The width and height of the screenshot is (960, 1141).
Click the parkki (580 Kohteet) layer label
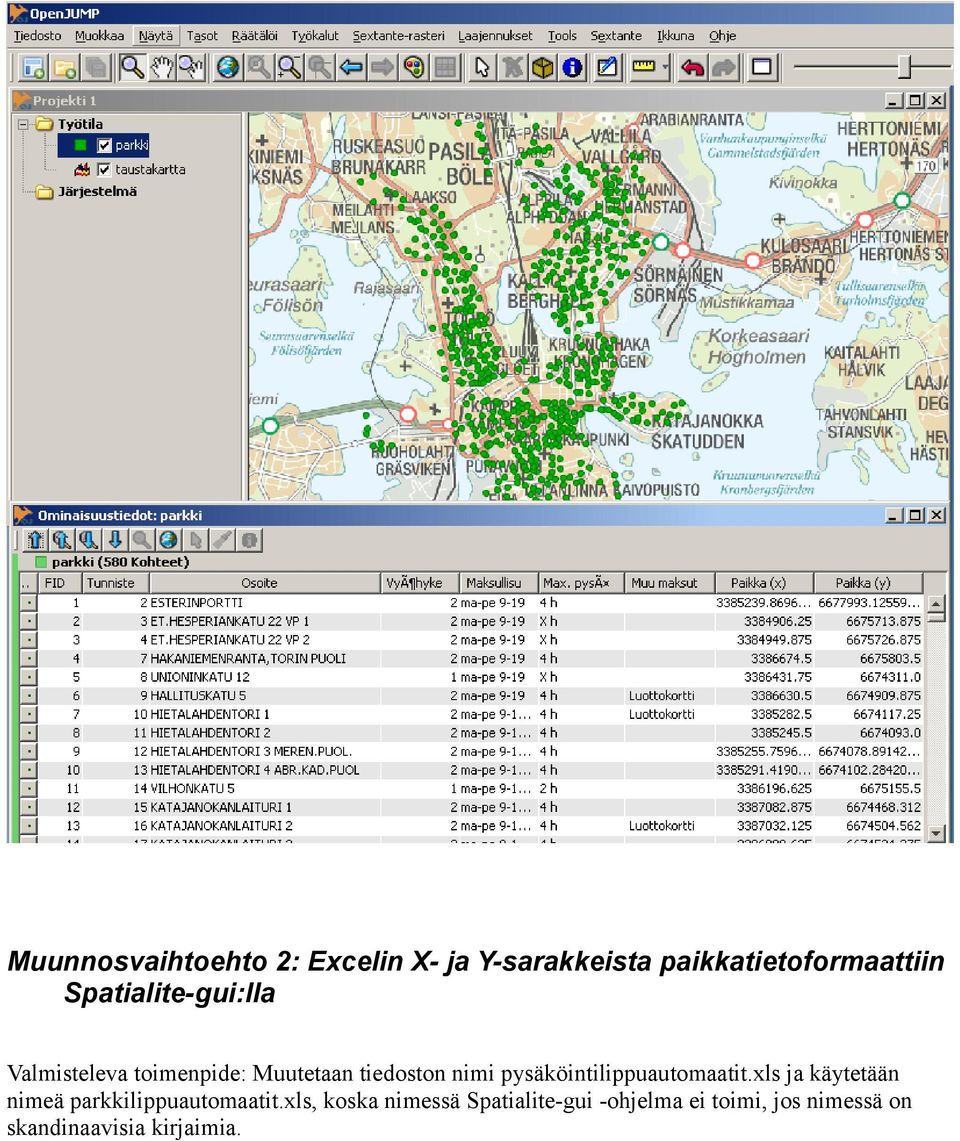(120, 562)
